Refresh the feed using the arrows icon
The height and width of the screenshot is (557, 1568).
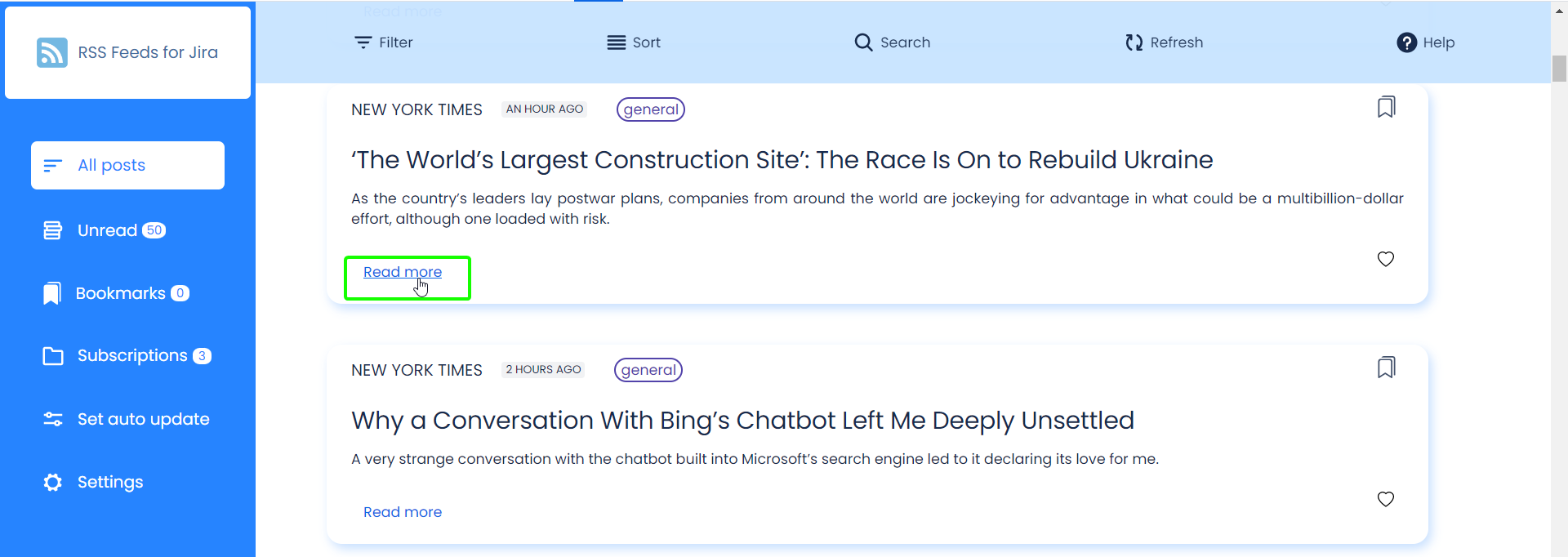pyautogui.click(x=1134, y=42)
